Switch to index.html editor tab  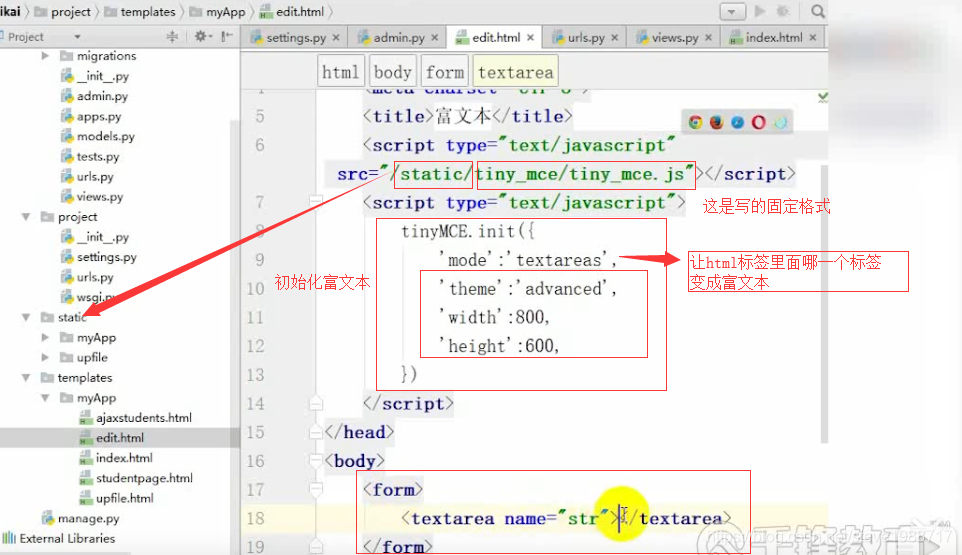tap(773, 37)
